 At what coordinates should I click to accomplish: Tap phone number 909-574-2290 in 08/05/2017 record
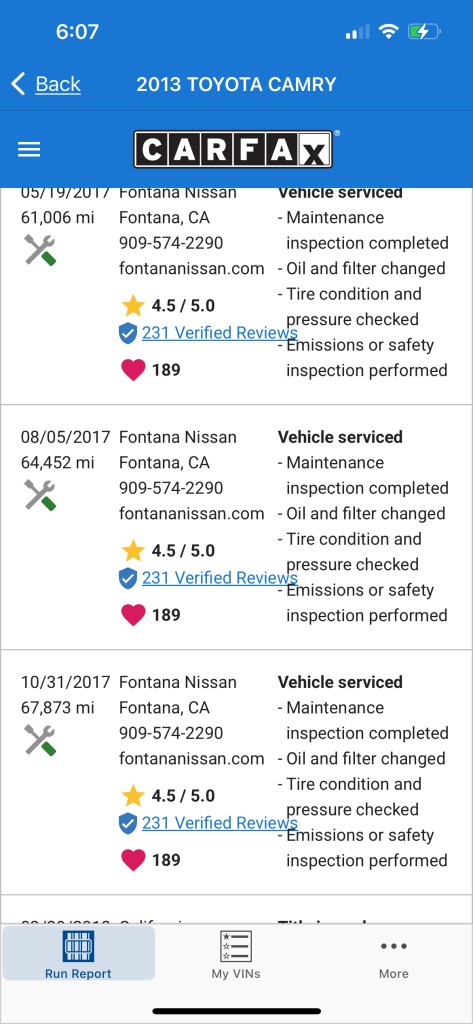point(171,488)
